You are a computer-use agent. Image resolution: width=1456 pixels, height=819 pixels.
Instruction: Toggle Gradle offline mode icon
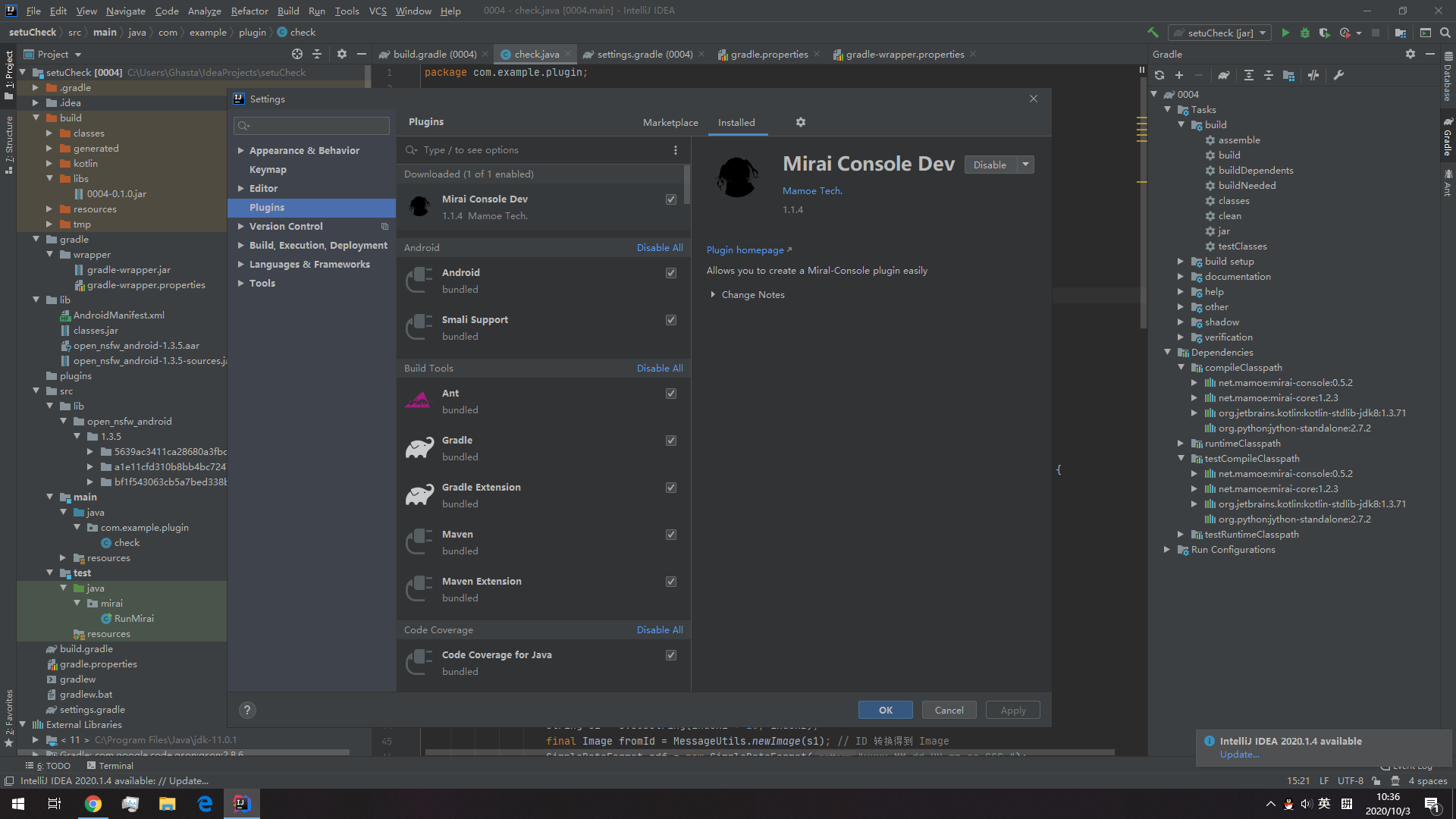coord(1313,75)
